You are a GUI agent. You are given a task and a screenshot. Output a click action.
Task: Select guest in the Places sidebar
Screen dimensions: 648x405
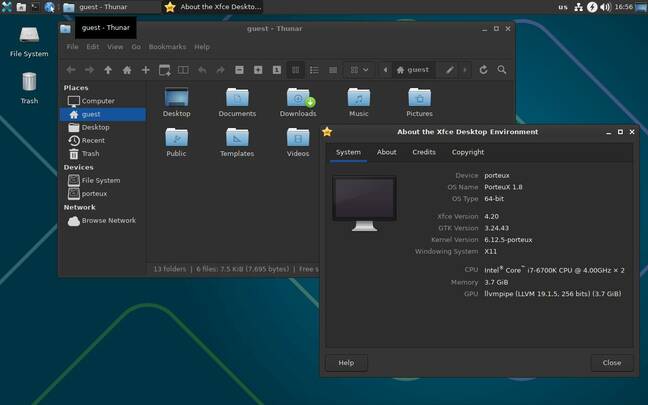103,114
